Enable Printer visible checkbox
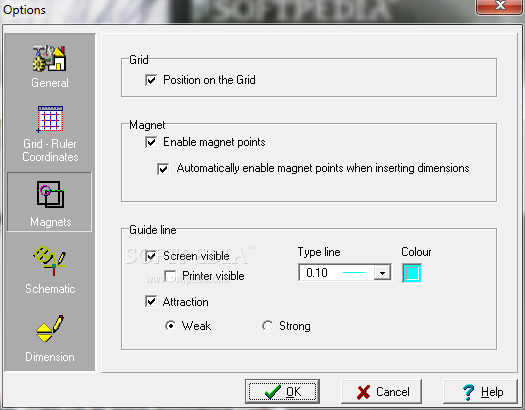 (x=170, y=276)
